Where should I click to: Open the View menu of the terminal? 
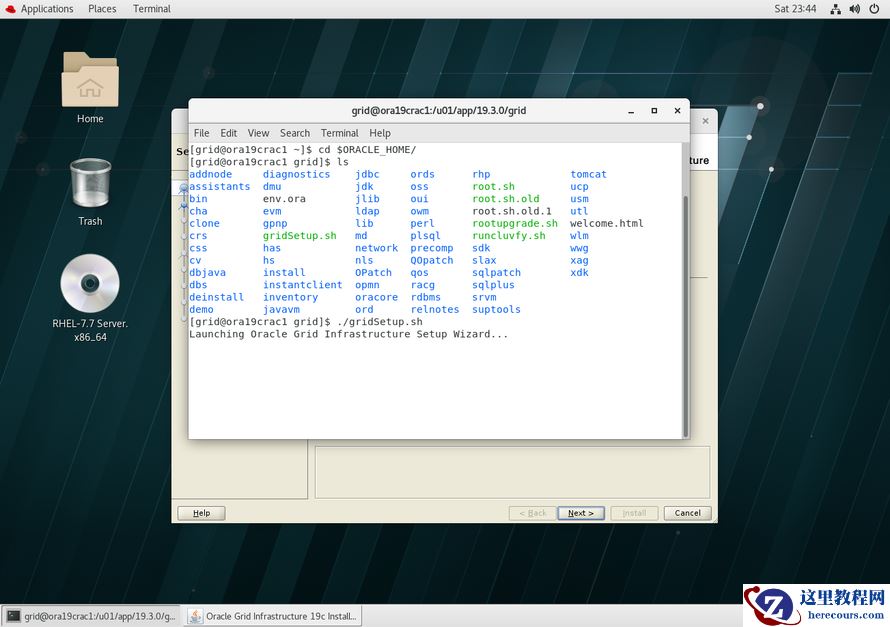pos(258,132)
